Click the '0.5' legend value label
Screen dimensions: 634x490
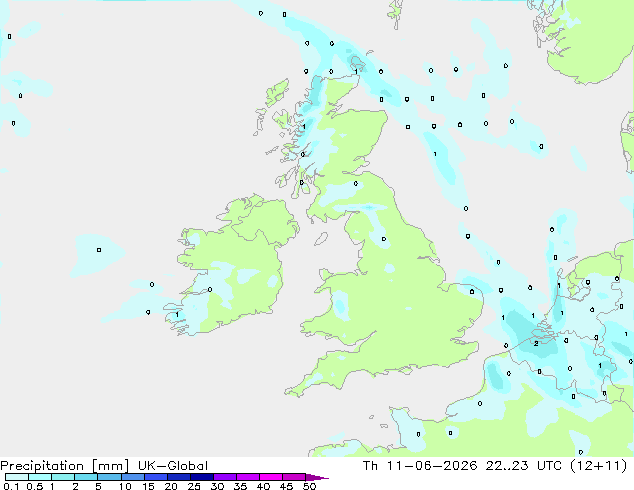point(35,486)
